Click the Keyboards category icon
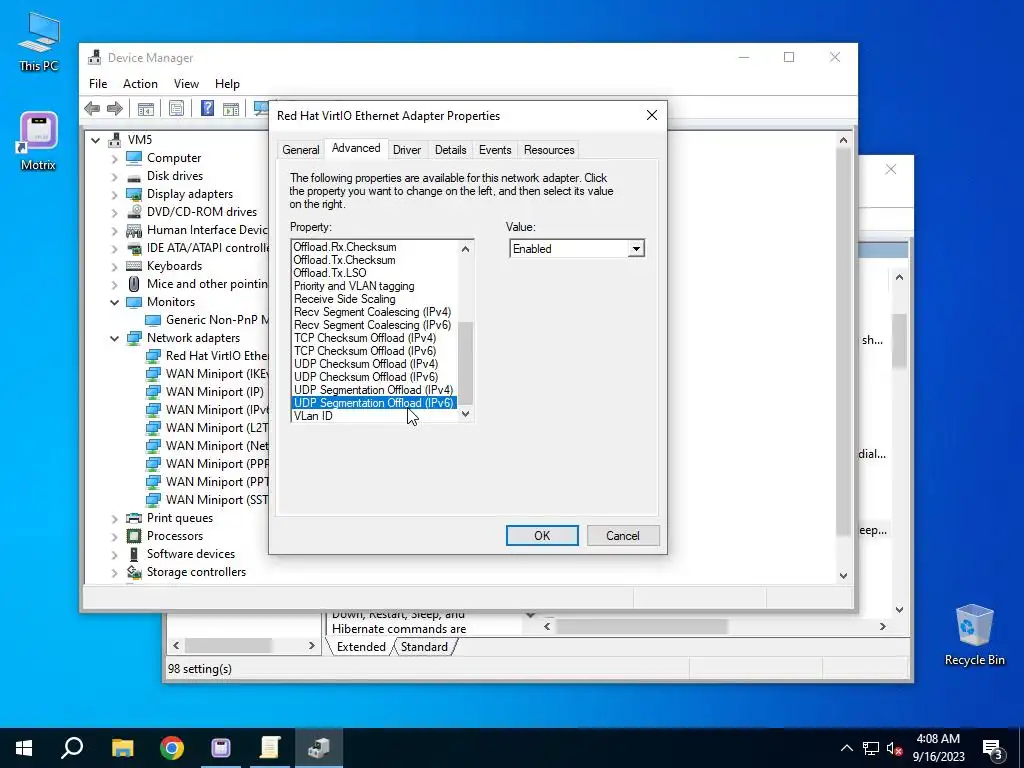Image resolution: width=1024 pixels, height=768 pixels. pos(134,266)
